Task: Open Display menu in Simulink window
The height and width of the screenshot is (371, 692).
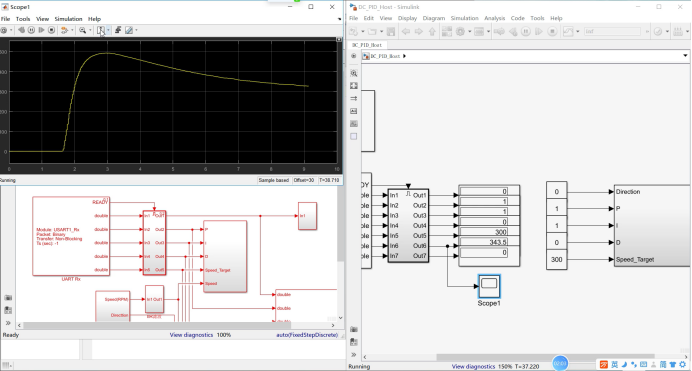Action: tap(407, 18)
